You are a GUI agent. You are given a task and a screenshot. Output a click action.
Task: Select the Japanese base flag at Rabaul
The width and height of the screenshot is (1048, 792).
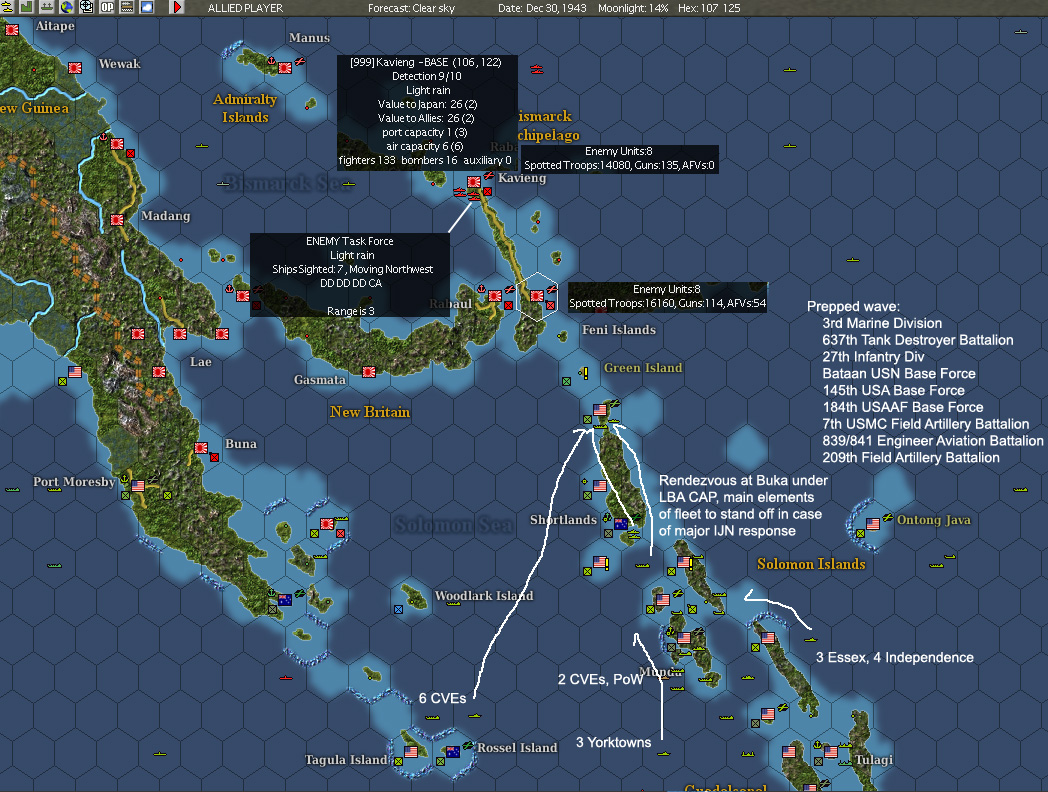point(495,296)
